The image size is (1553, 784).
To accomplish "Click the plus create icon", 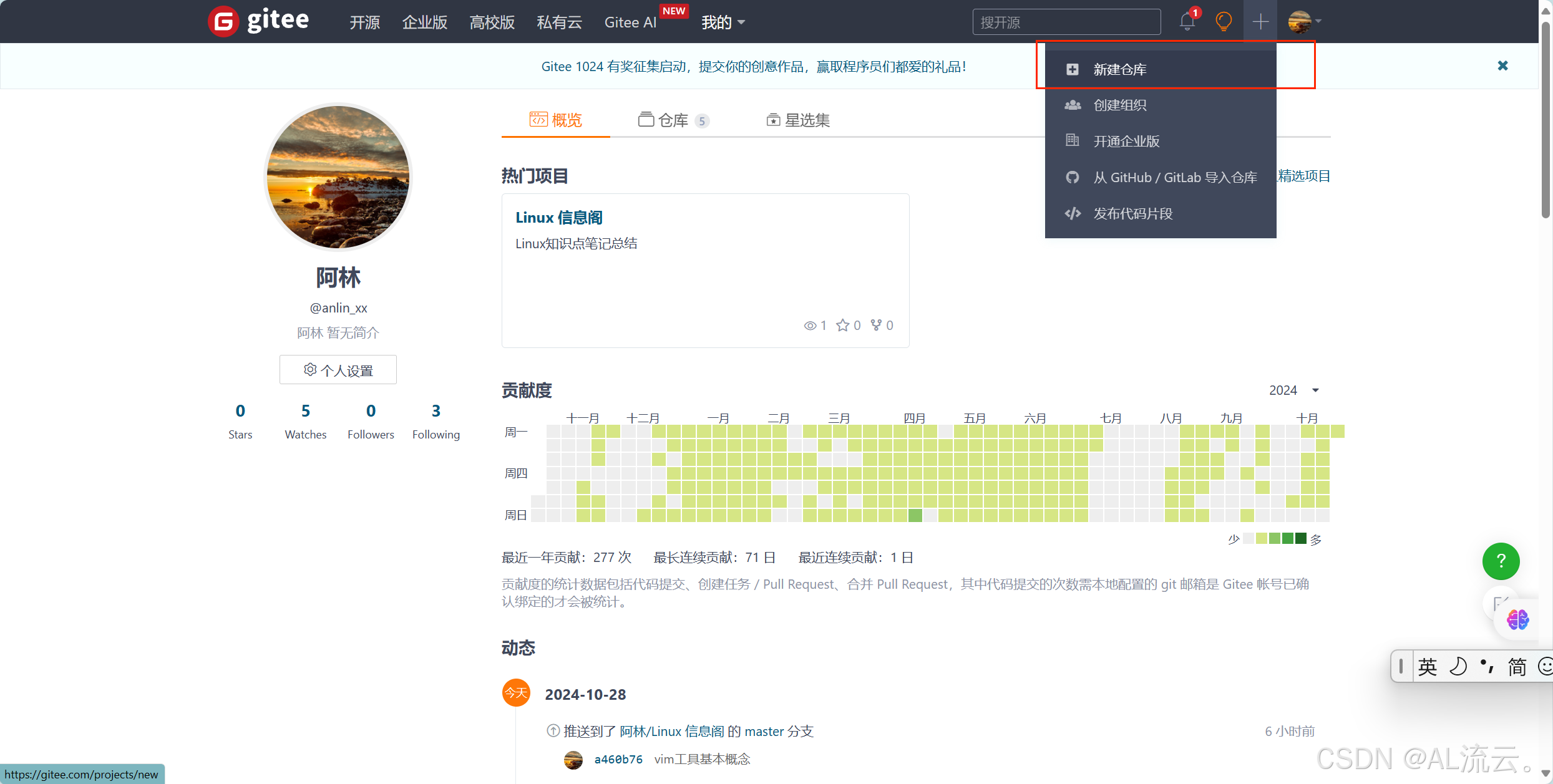I will pos(1260,22).
